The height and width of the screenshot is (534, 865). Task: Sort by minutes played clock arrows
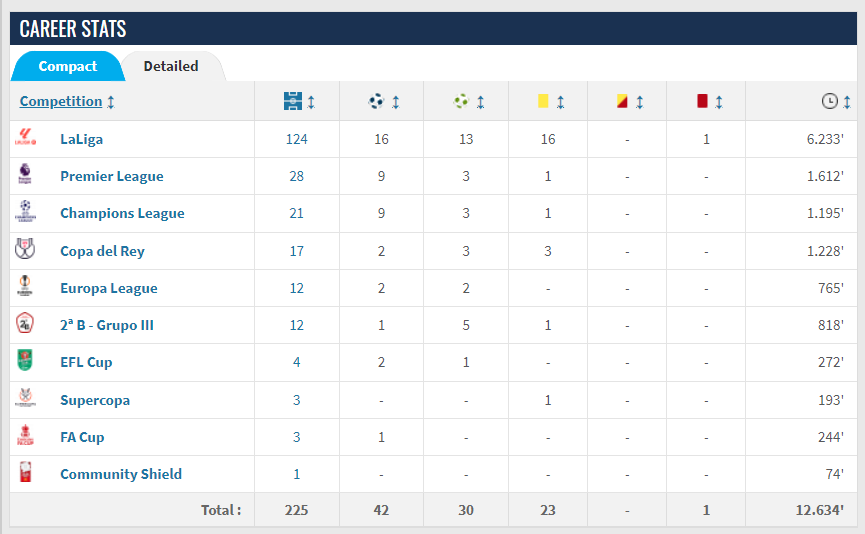coord(847,102)
